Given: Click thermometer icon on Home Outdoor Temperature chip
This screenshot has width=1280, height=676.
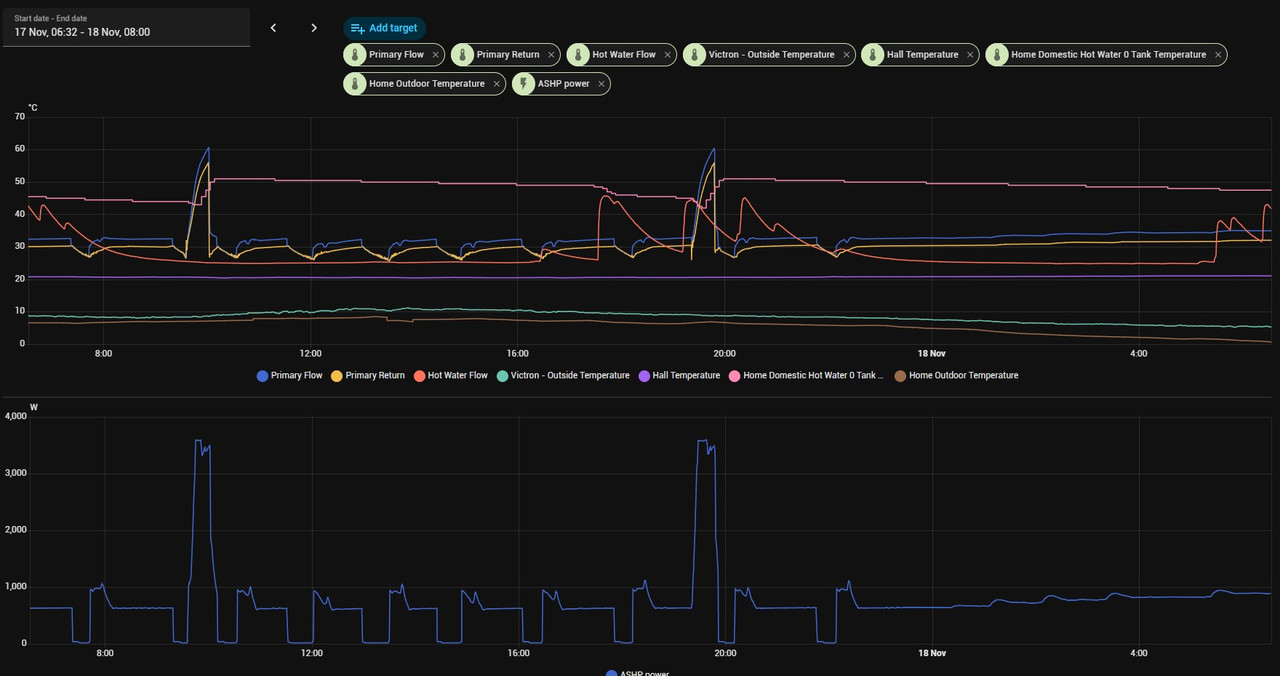Looking at the screenshot, I should [x=356, y=84].
